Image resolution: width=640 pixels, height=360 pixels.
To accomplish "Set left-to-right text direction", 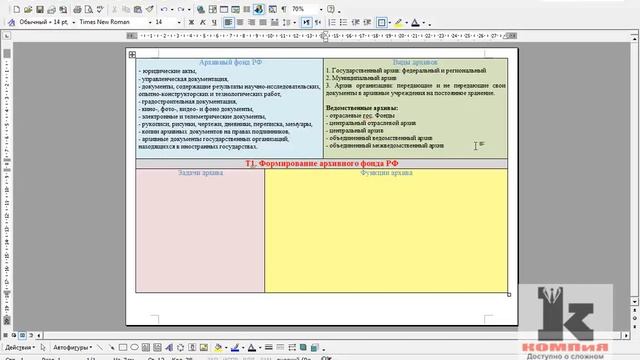I will [306, 22].
